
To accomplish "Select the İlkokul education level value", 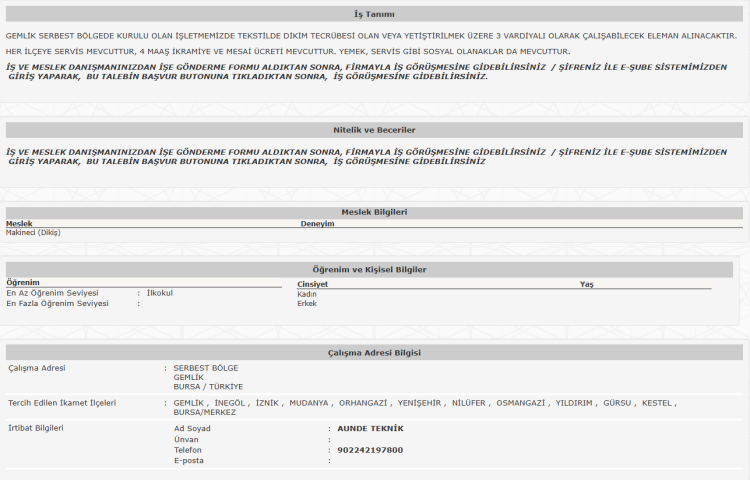I will coord(160,293).
